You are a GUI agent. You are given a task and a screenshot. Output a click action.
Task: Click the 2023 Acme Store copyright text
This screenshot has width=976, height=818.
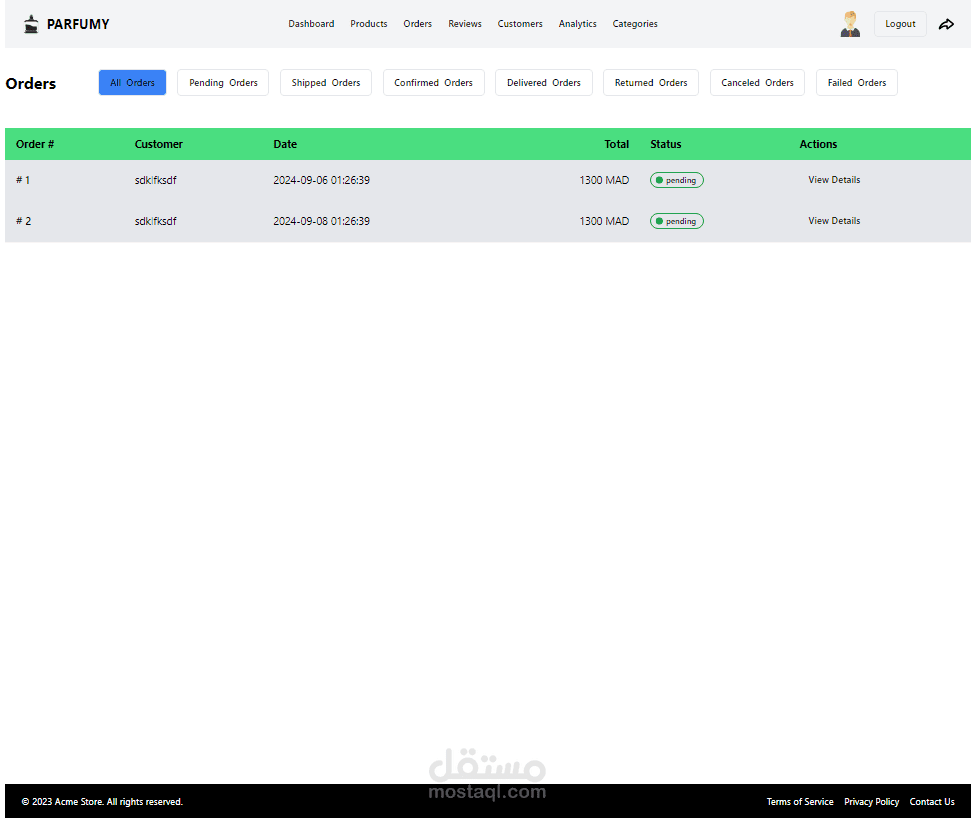click(102, 802)
